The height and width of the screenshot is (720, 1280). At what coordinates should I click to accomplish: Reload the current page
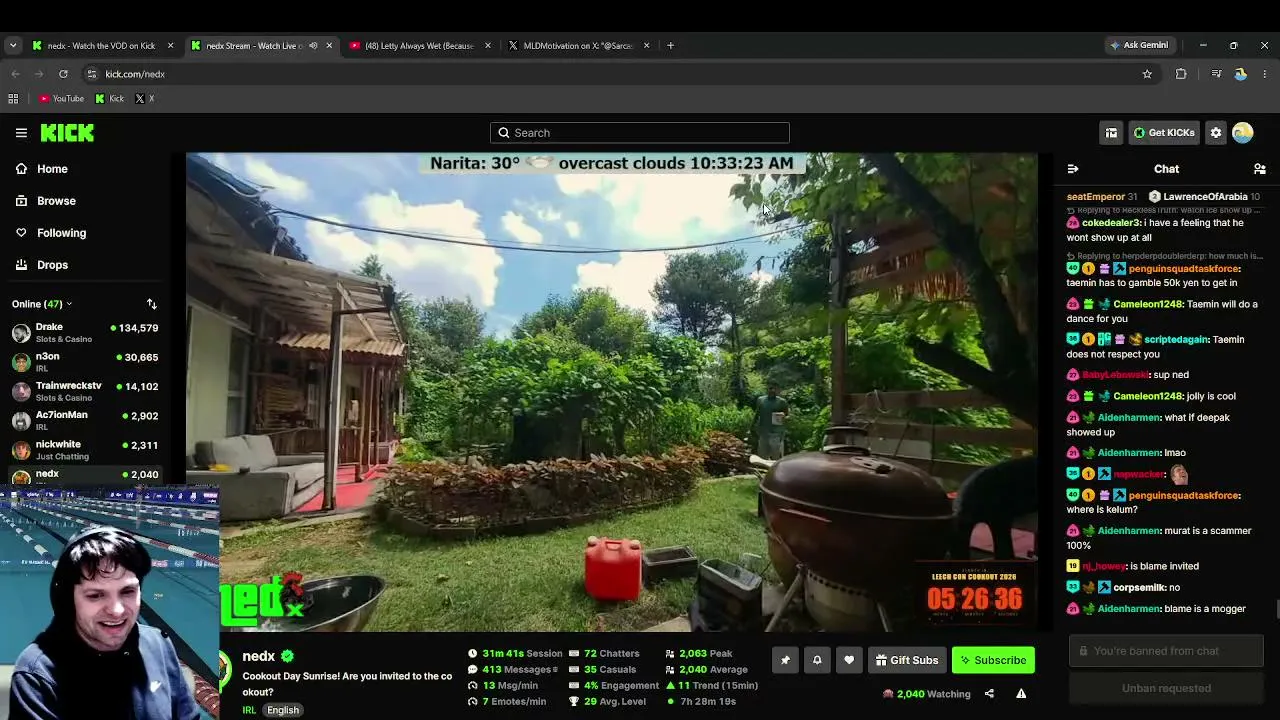[63, 74]
